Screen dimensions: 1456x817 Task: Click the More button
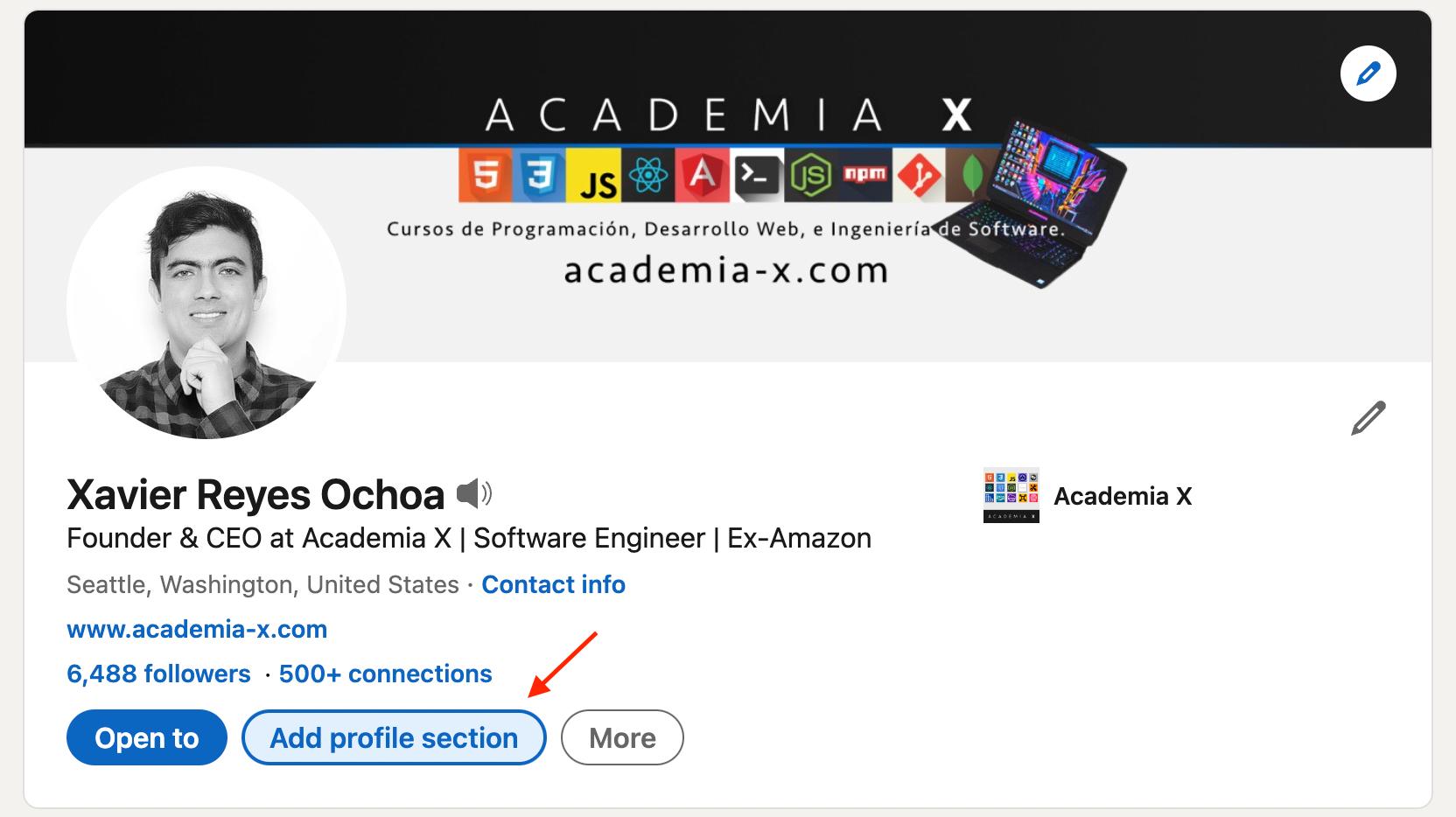(622, 737)
